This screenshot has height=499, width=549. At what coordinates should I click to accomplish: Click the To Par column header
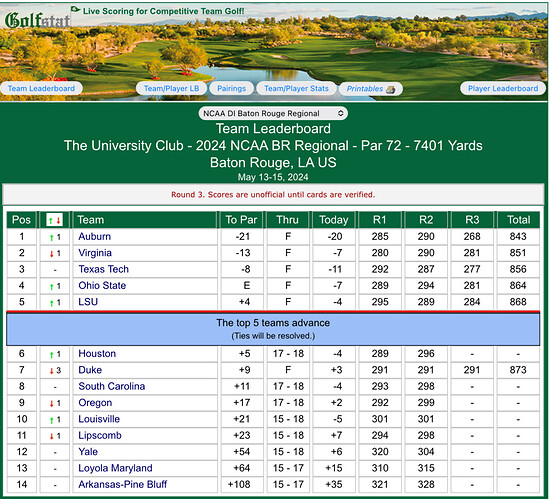[241, 220]
